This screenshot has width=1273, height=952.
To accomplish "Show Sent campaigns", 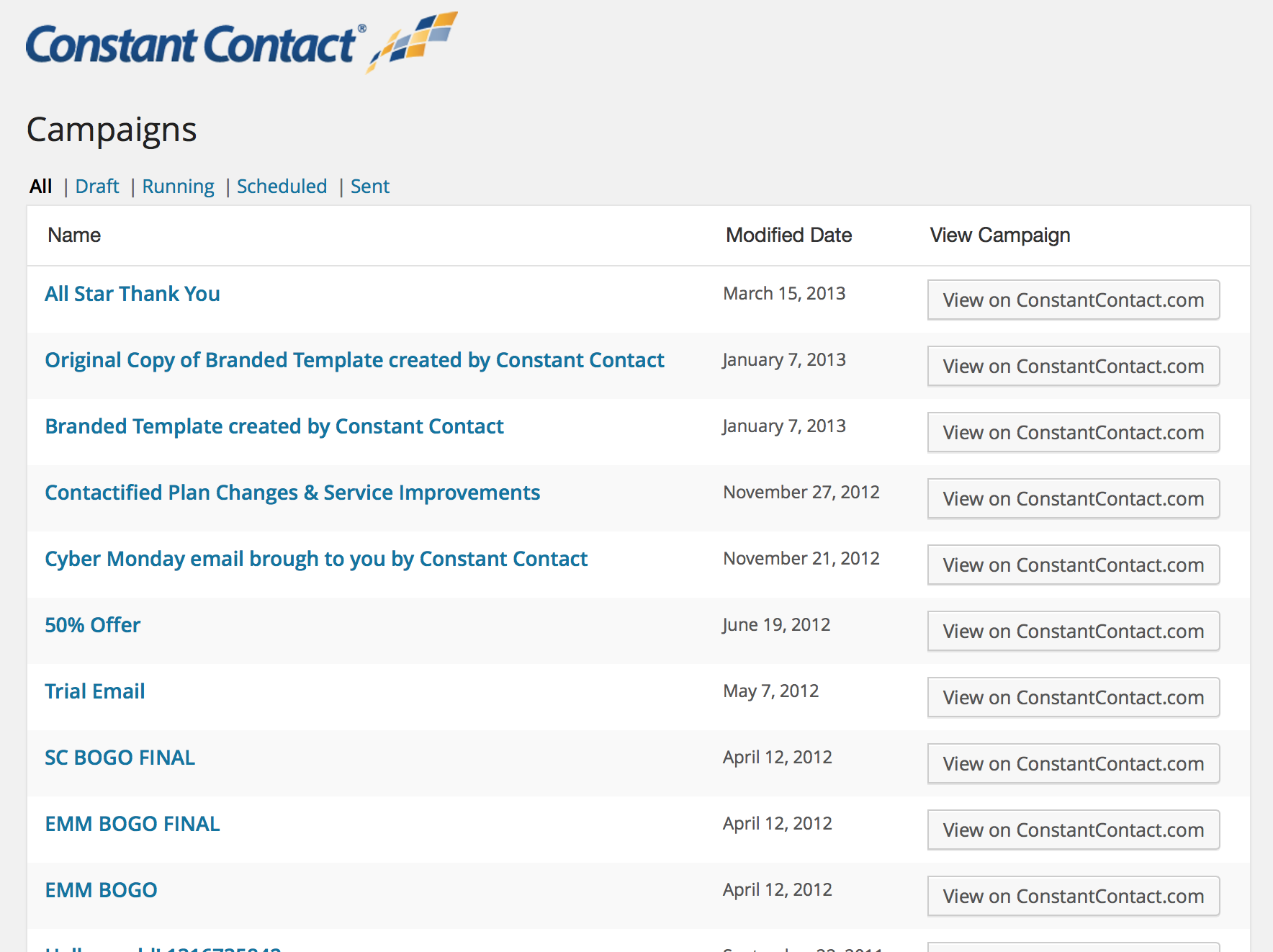I will pos(370,187).
